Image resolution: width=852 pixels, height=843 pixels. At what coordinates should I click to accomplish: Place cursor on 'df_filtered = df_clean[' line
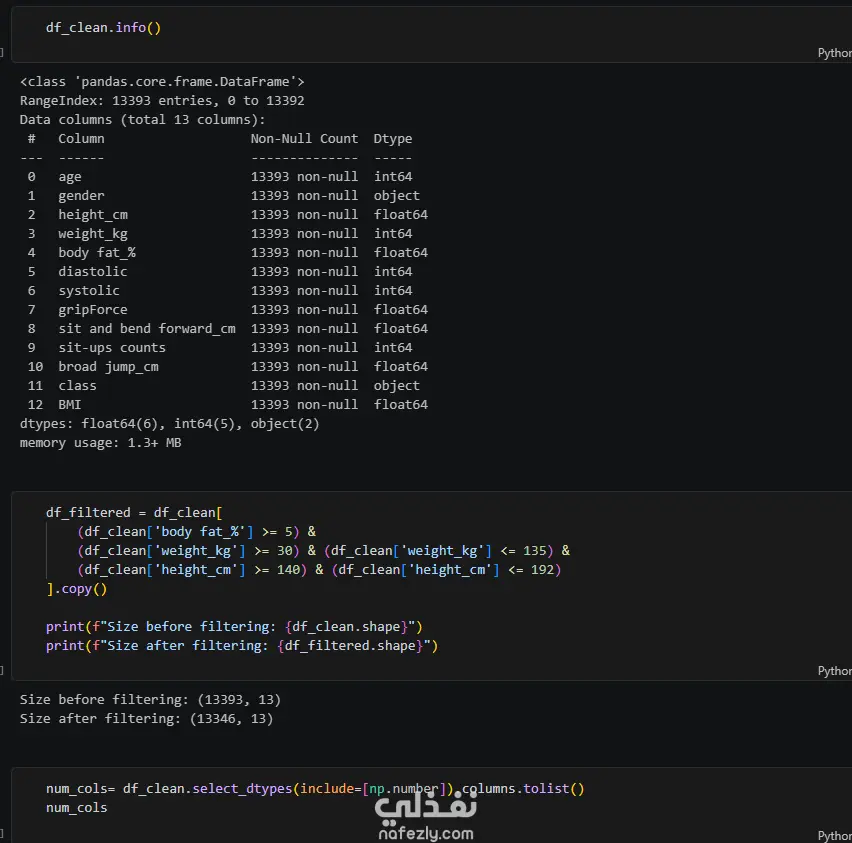pos(134,513)
